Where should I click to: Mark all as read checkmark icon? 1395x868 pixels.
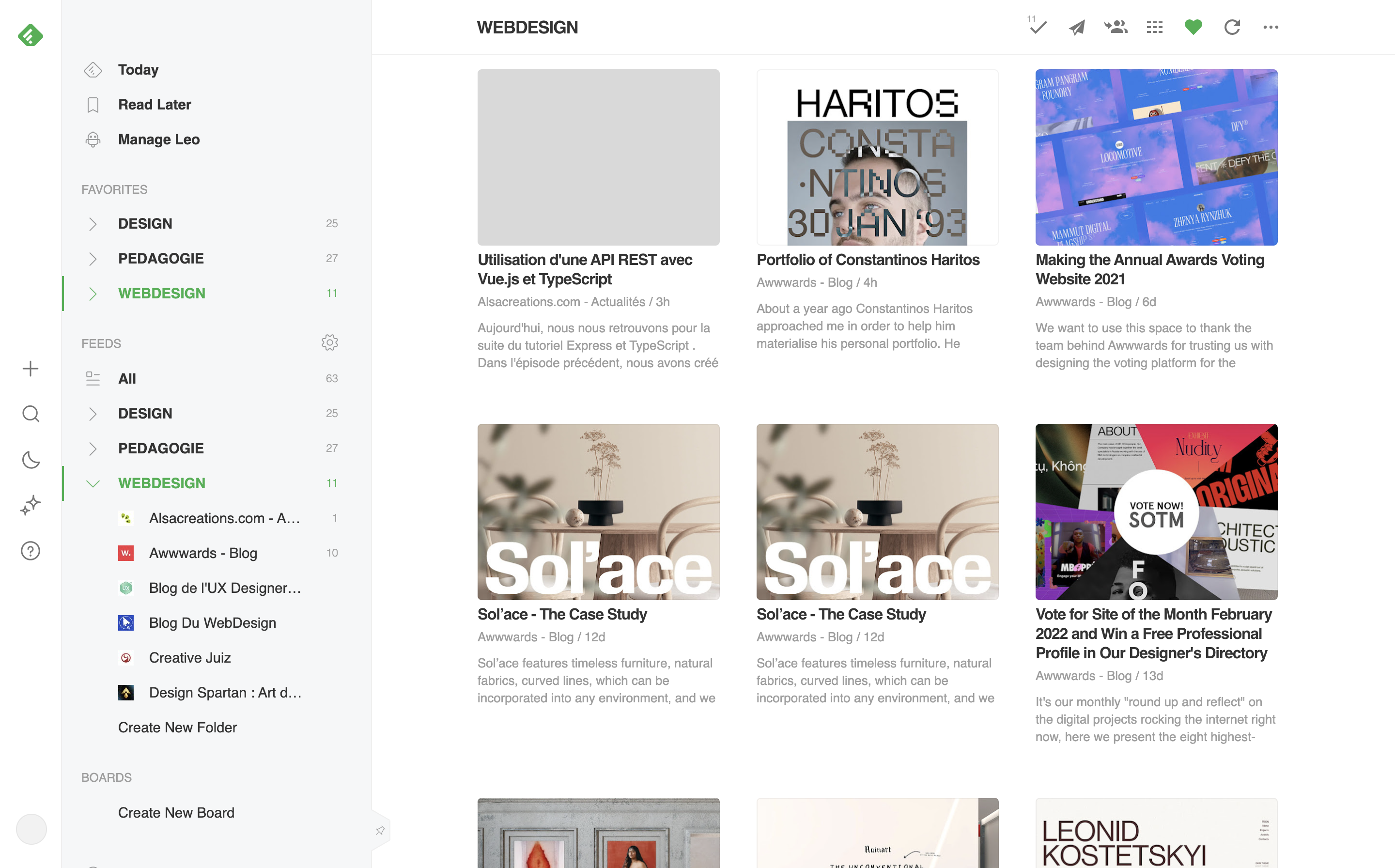coord(1038,27)
